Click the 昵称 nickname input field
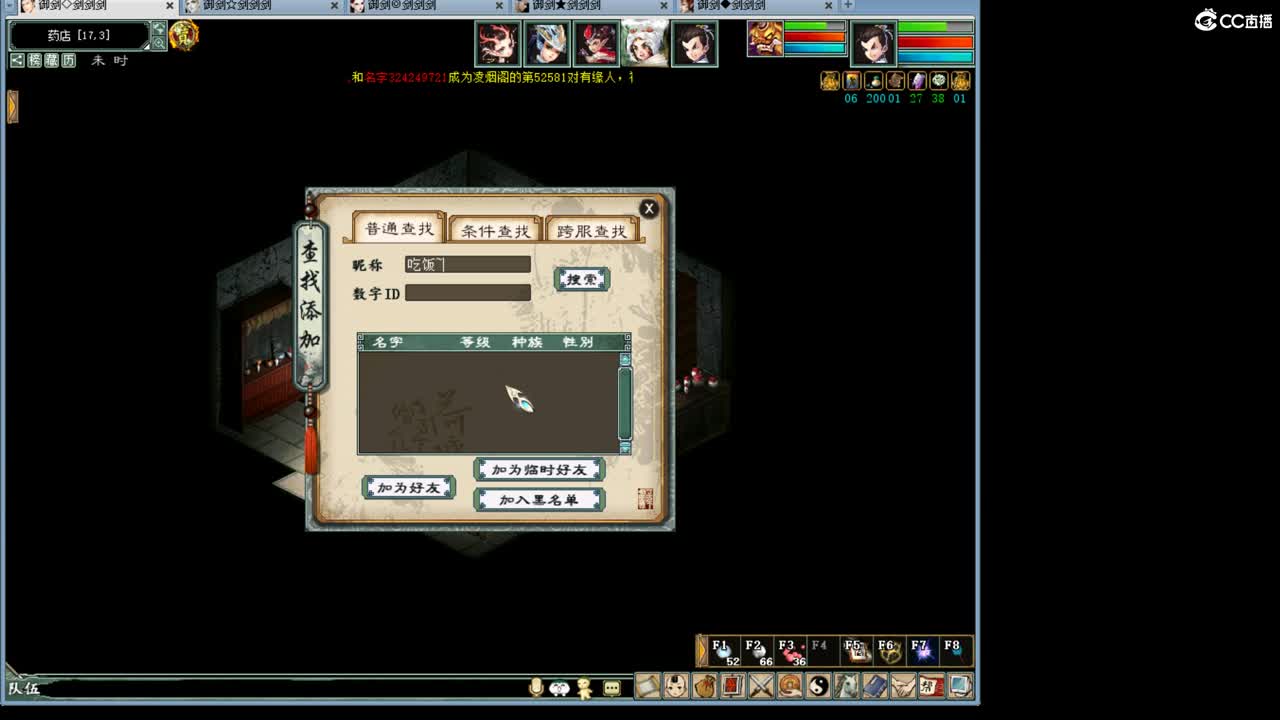Screen dimensions: 1280x720 coord(468,264)
